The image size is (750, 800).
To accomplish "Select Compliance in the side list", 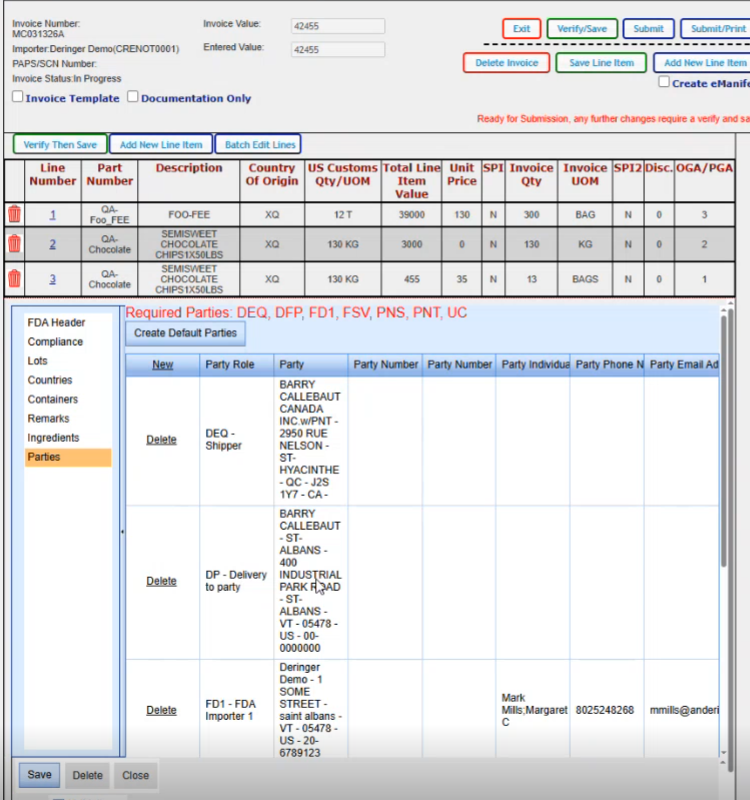I will point(55,342).
